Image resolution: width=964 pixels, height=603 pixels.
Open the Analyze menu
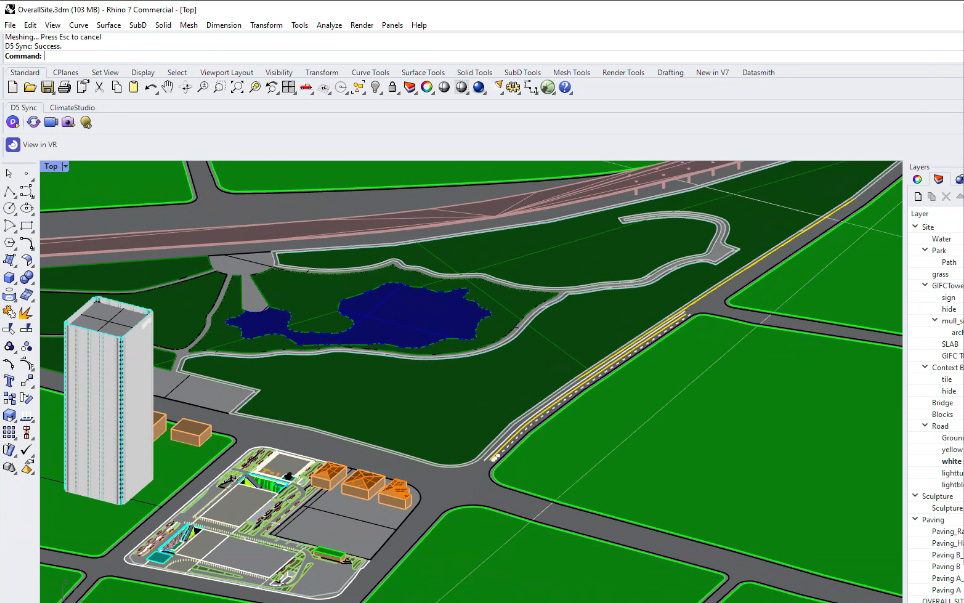pos(329,25)
